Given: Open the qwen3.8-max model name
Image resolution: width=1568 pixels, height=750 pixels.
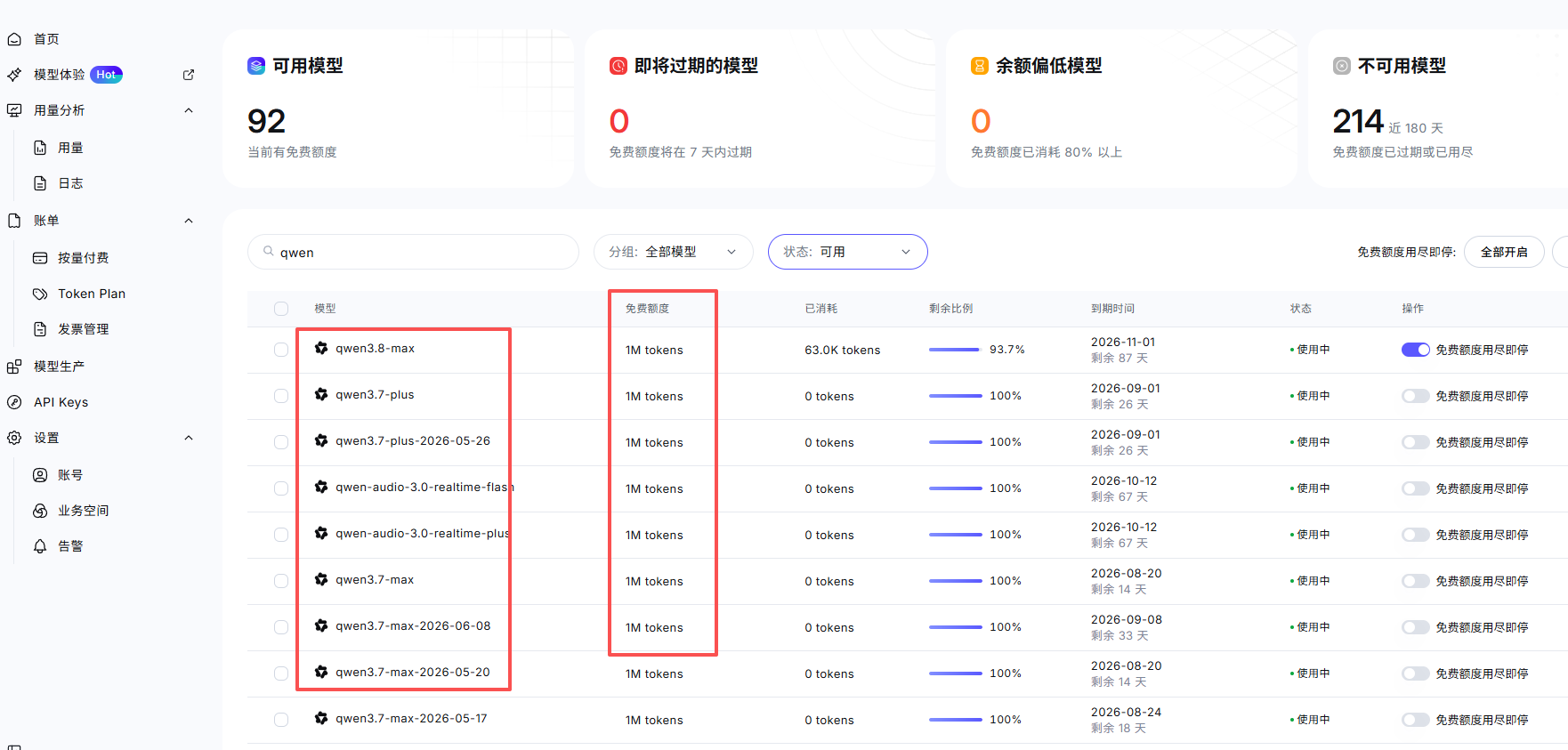Looking at the screenshot, I should point(375,349).
